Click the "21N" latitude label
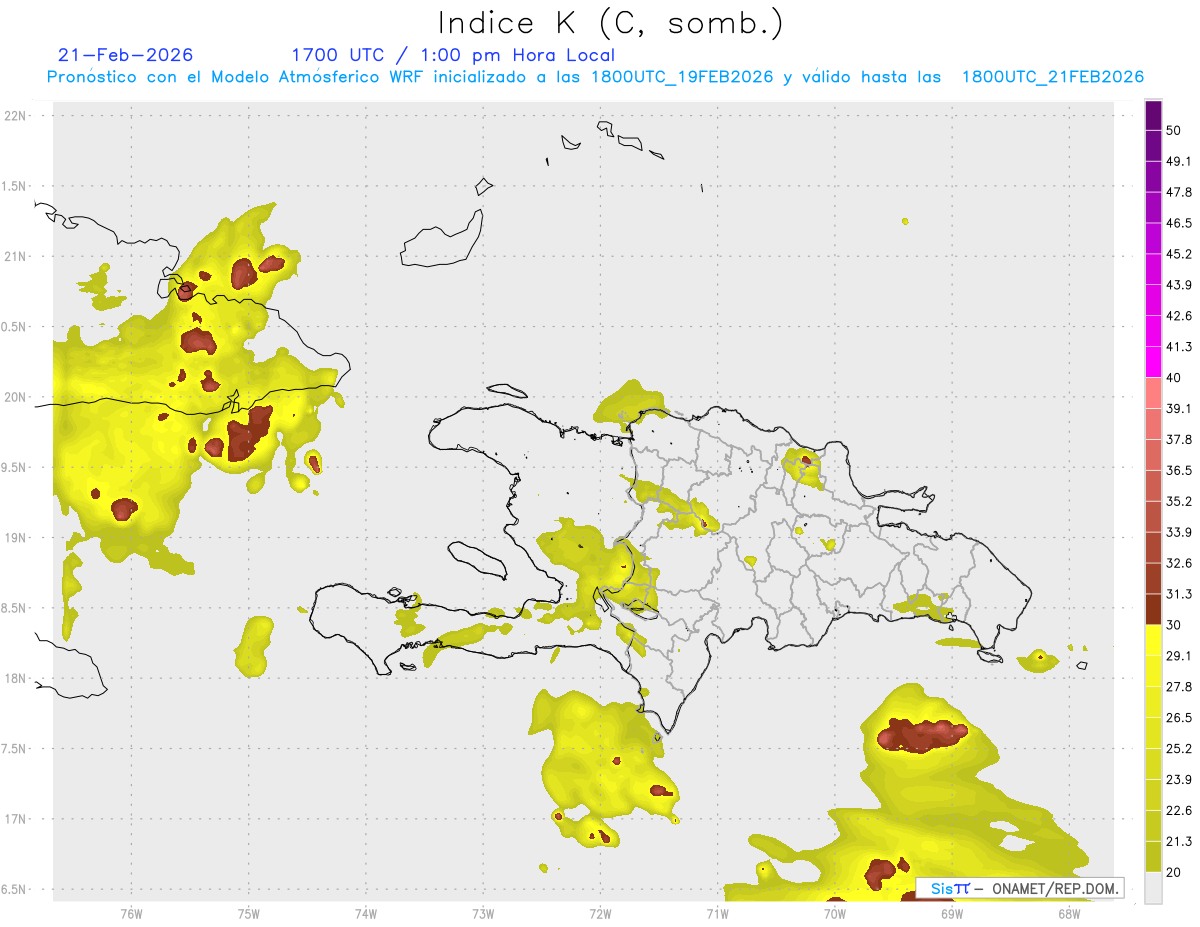 (15, 257)
